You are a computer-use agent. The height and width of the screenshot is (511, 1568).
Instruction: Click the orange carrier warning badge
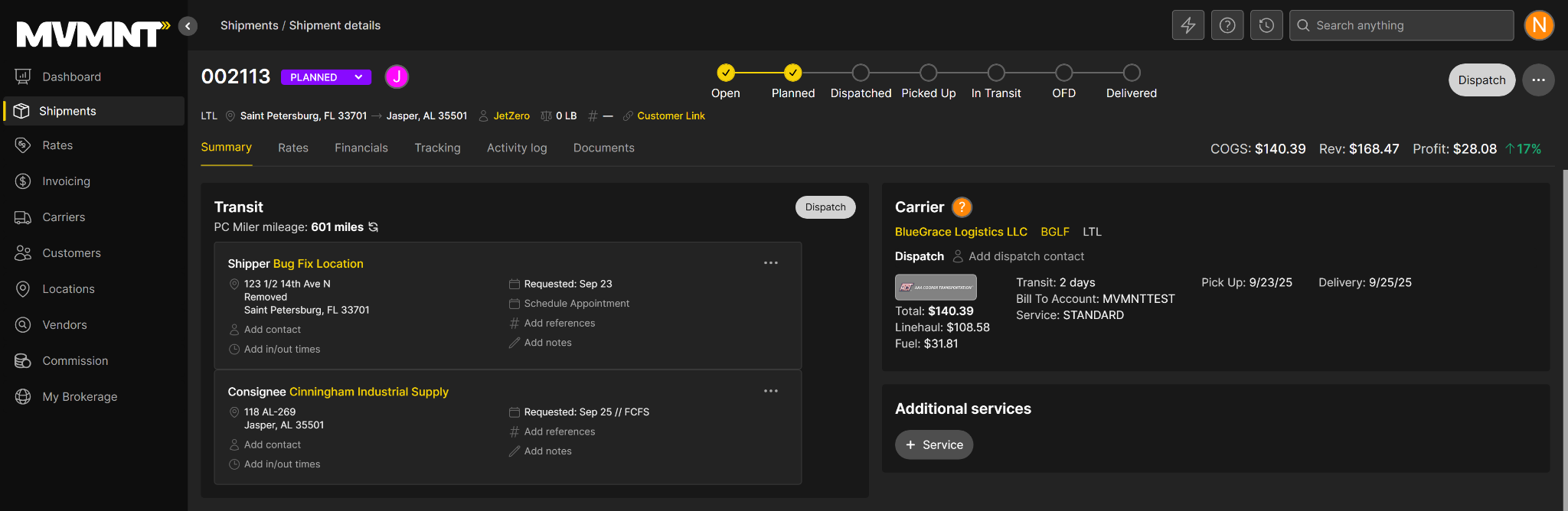[962, 207]
